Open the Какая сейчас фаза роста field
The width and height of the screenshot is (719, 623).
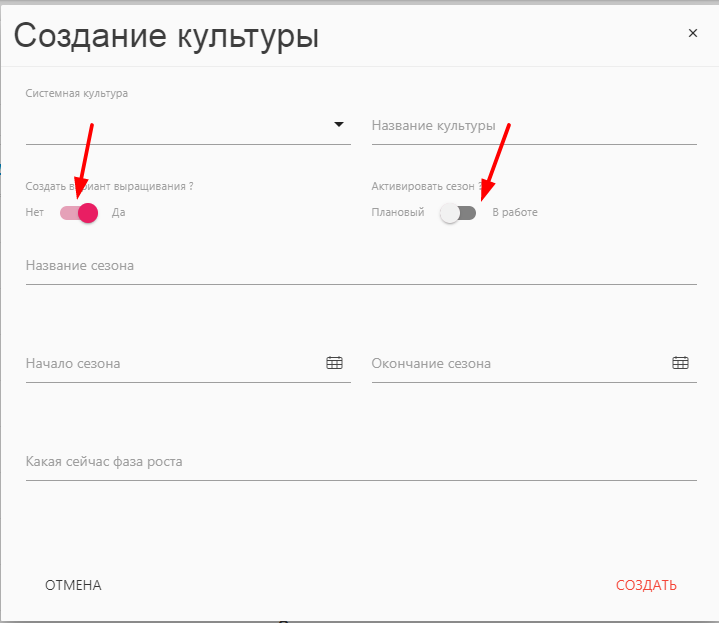[360, 462]
